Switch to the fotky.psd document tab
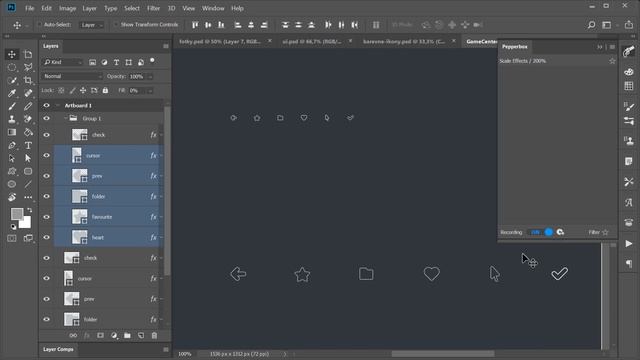The height and width of the screenshot is (360, 640). (x=220, y=41)
